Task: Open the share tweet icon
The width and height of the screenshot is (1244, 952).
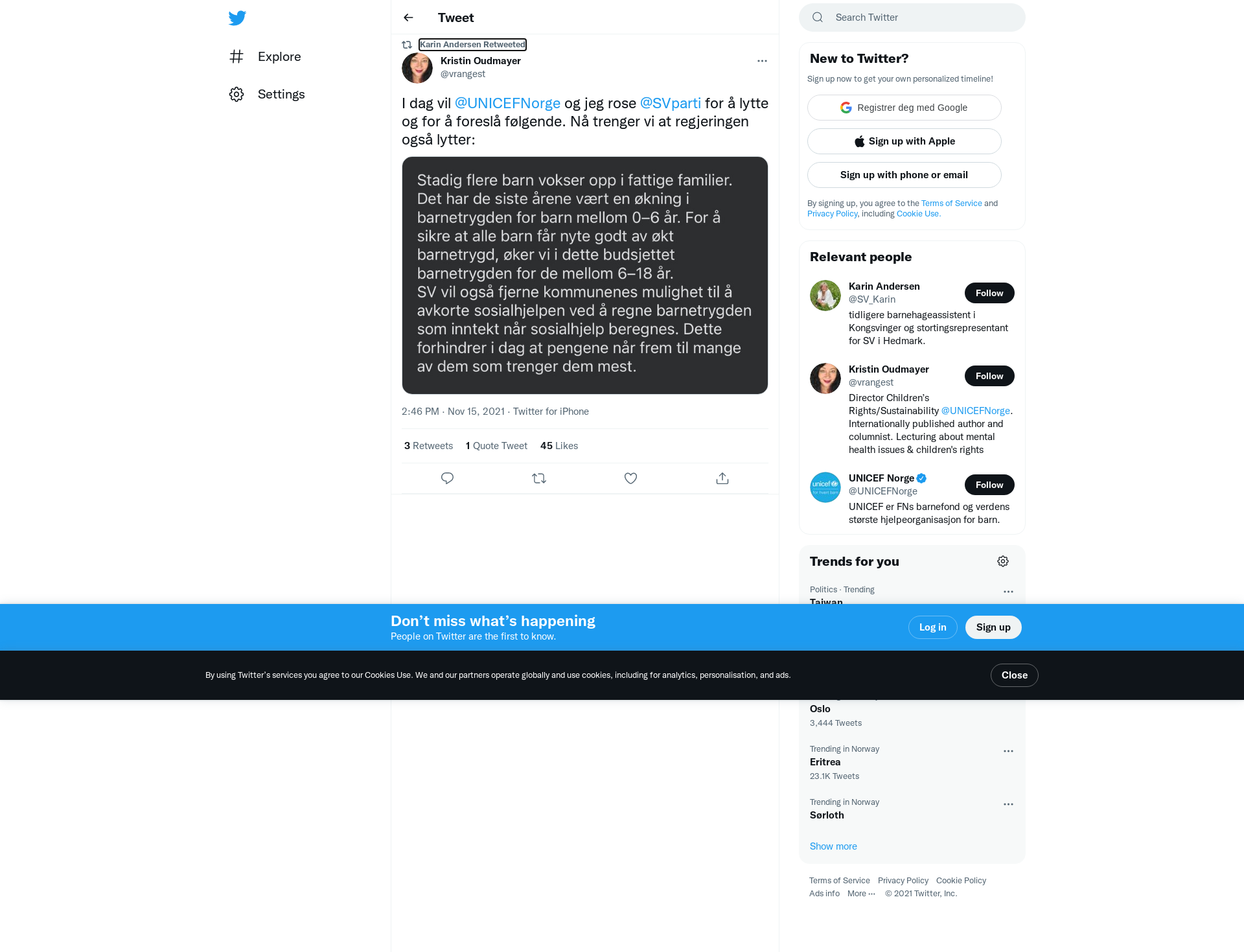Action: (x=722, y=478)
